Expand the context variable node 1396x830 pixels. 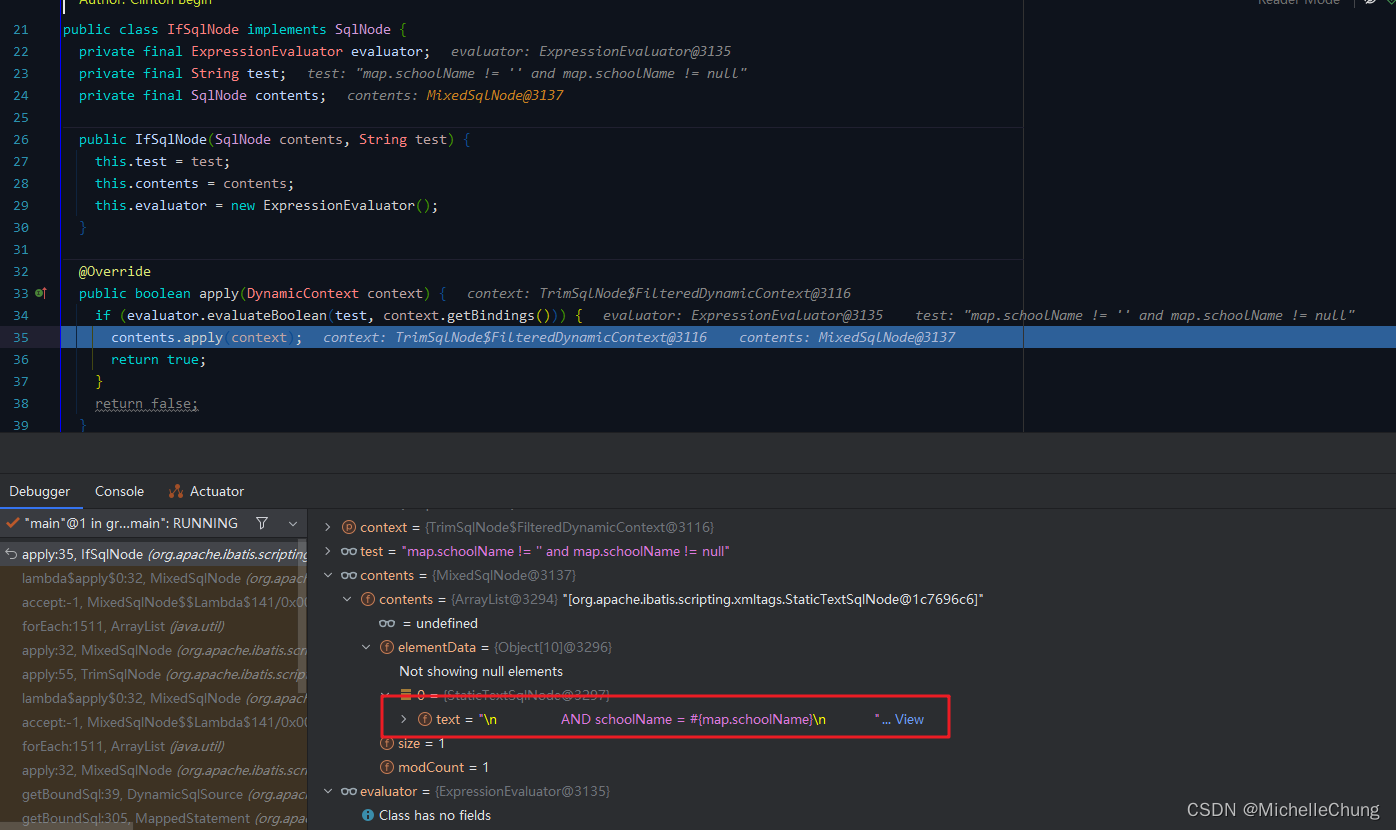tap(328, 527)
